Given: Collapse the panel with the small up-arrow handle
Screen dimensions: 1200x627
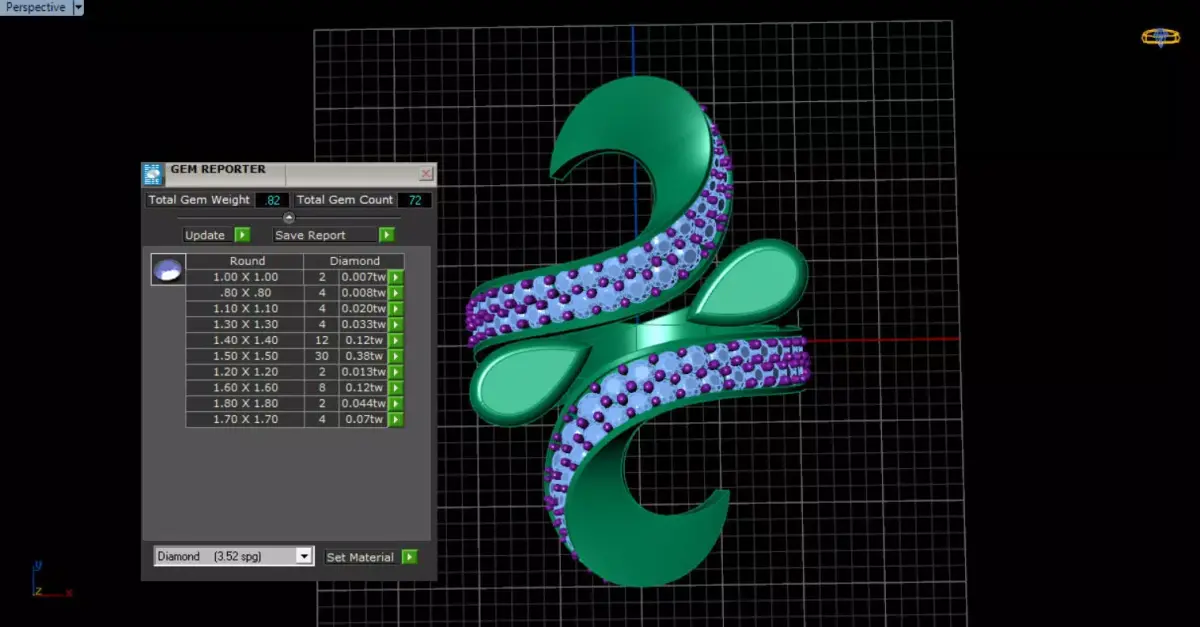Looking at the screenshot, I should pyautogui.click(x=289, y=217).
